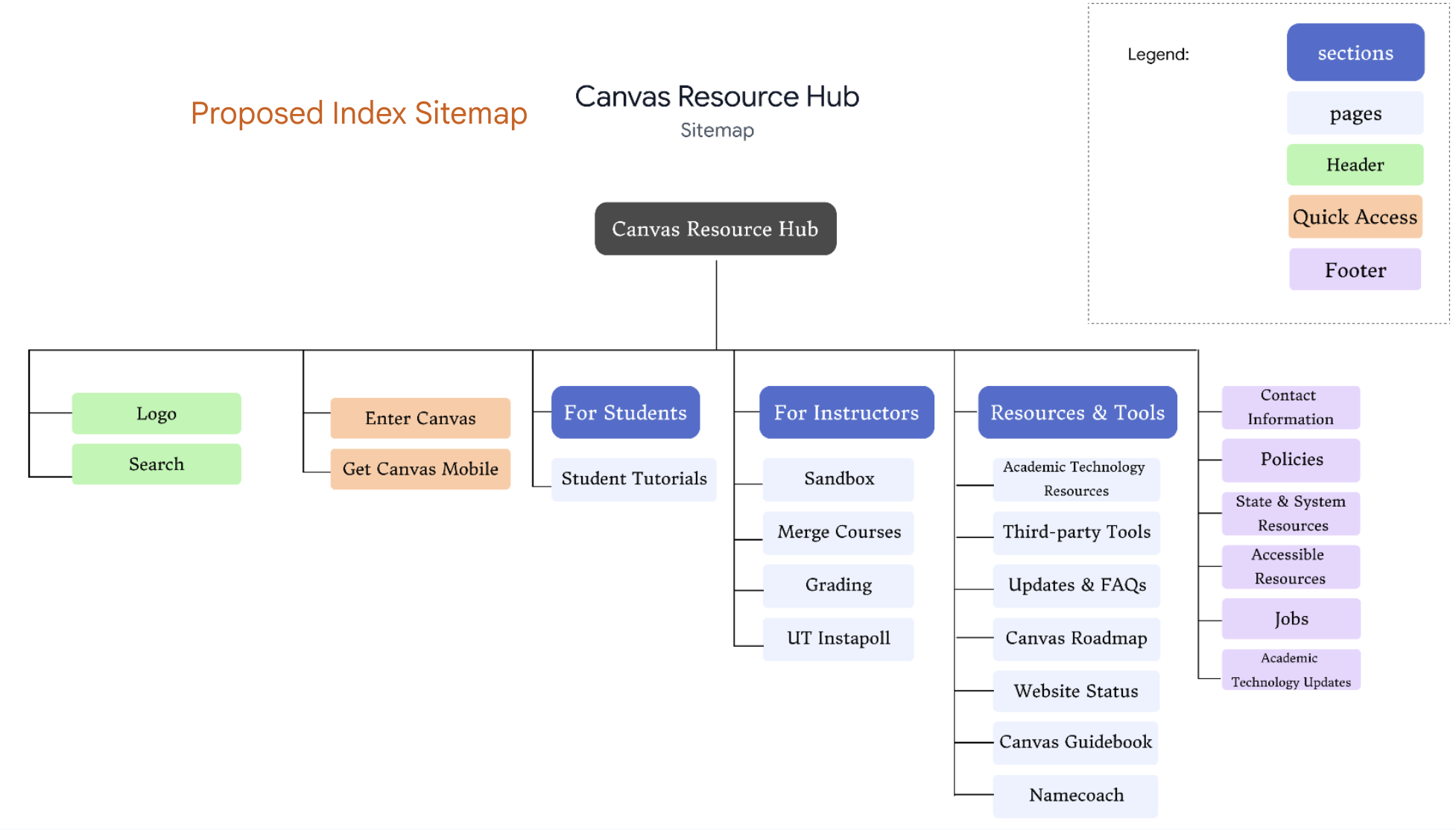This screenshot has height=830, width=1456.
Task: Select the For Instructors section box
Action: pyautogui.click(x=846, y=412)
